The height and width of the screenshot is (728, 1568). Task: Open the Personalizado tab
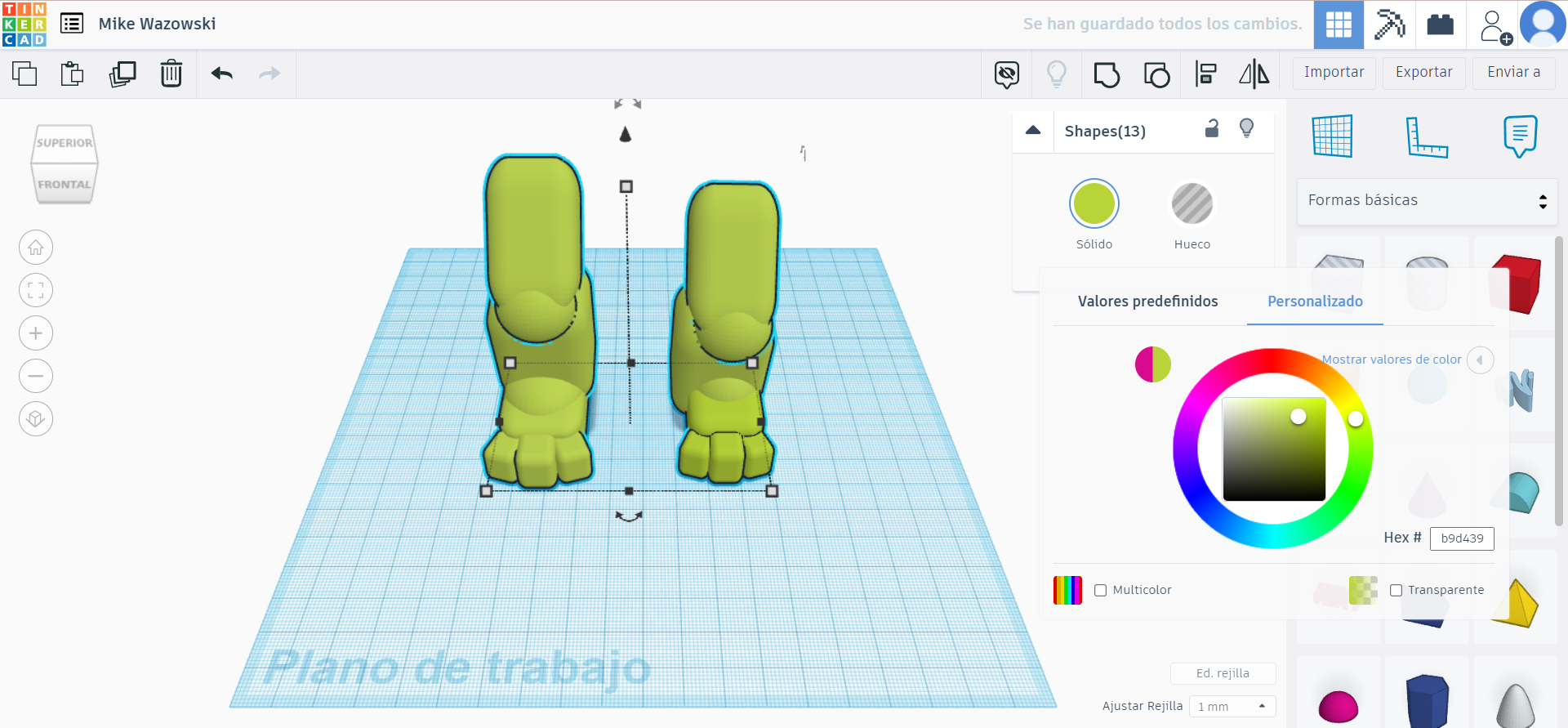pyautogui.click(x=1315, y=301)
